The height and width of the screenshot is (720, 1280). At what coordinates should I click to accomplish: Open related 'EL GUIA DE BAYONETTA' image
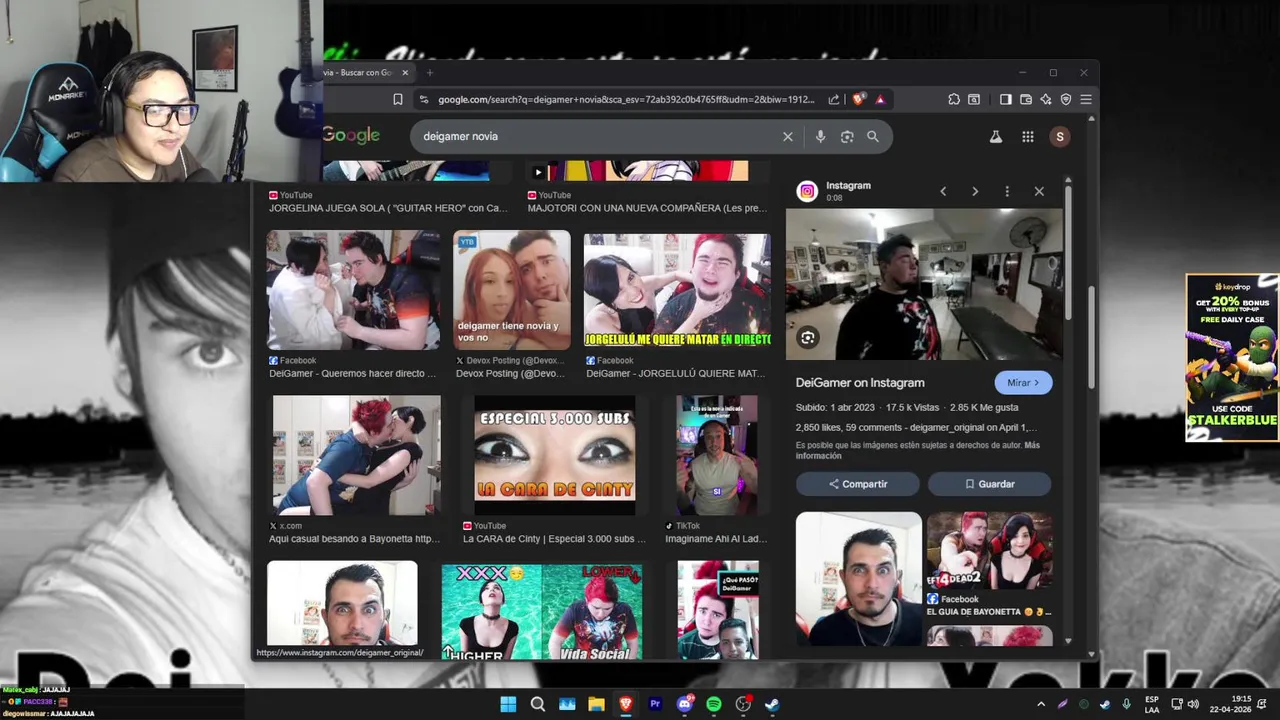pos(989,551)
